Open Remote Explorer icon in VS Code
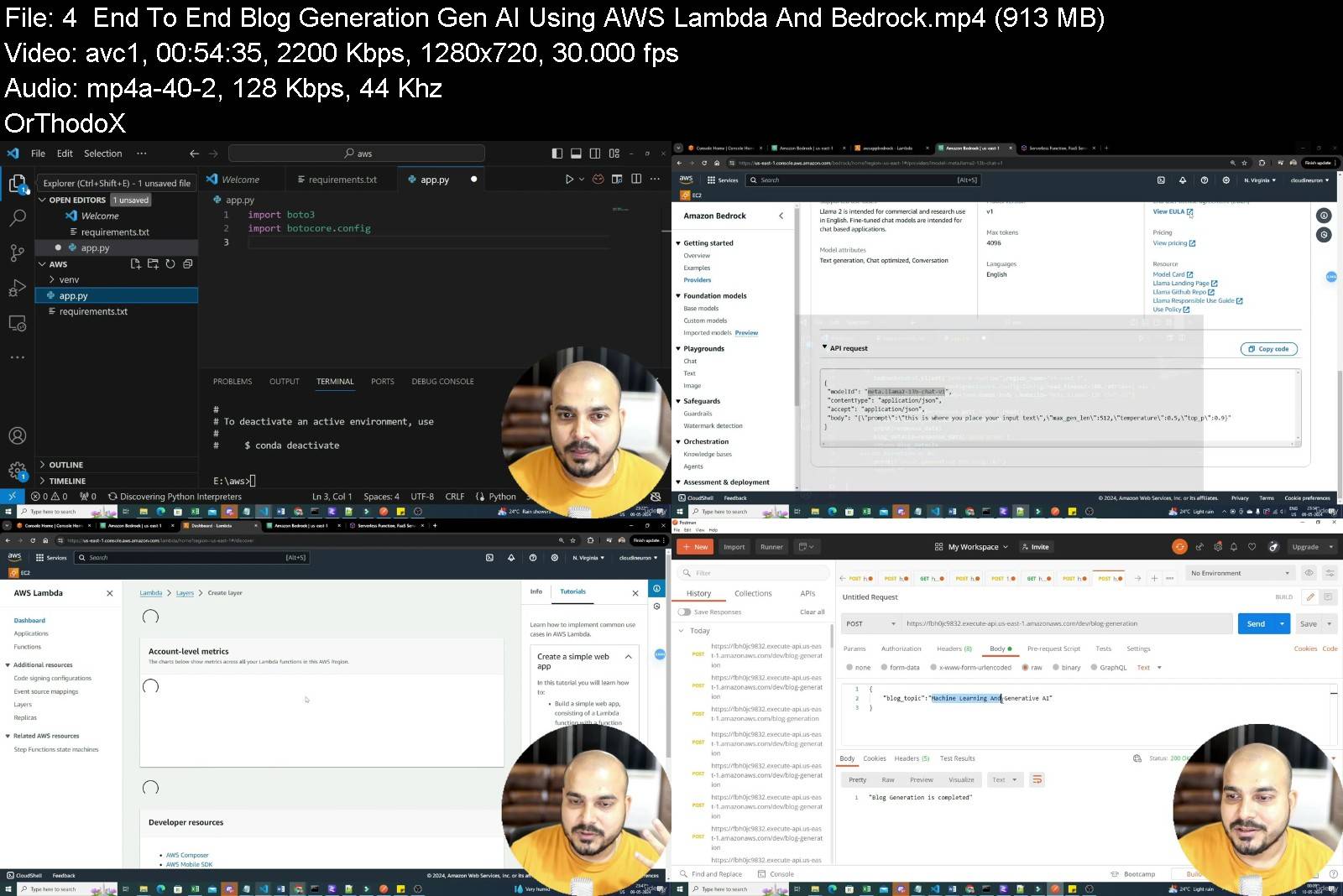 18,323
